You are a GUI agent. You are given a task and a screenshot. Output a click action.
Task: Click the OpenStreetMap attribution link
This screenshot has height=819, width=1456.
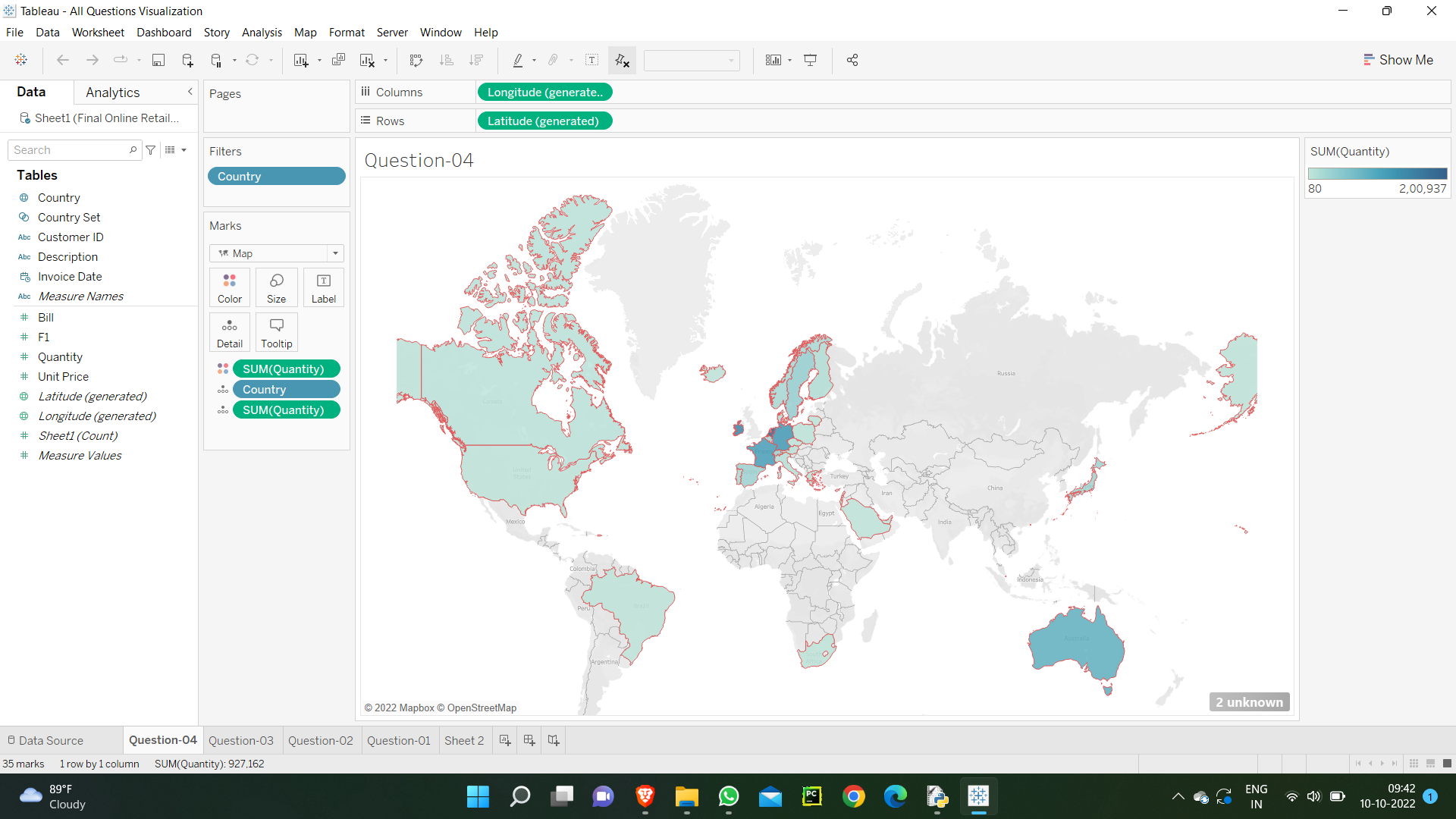pos(482,708)
